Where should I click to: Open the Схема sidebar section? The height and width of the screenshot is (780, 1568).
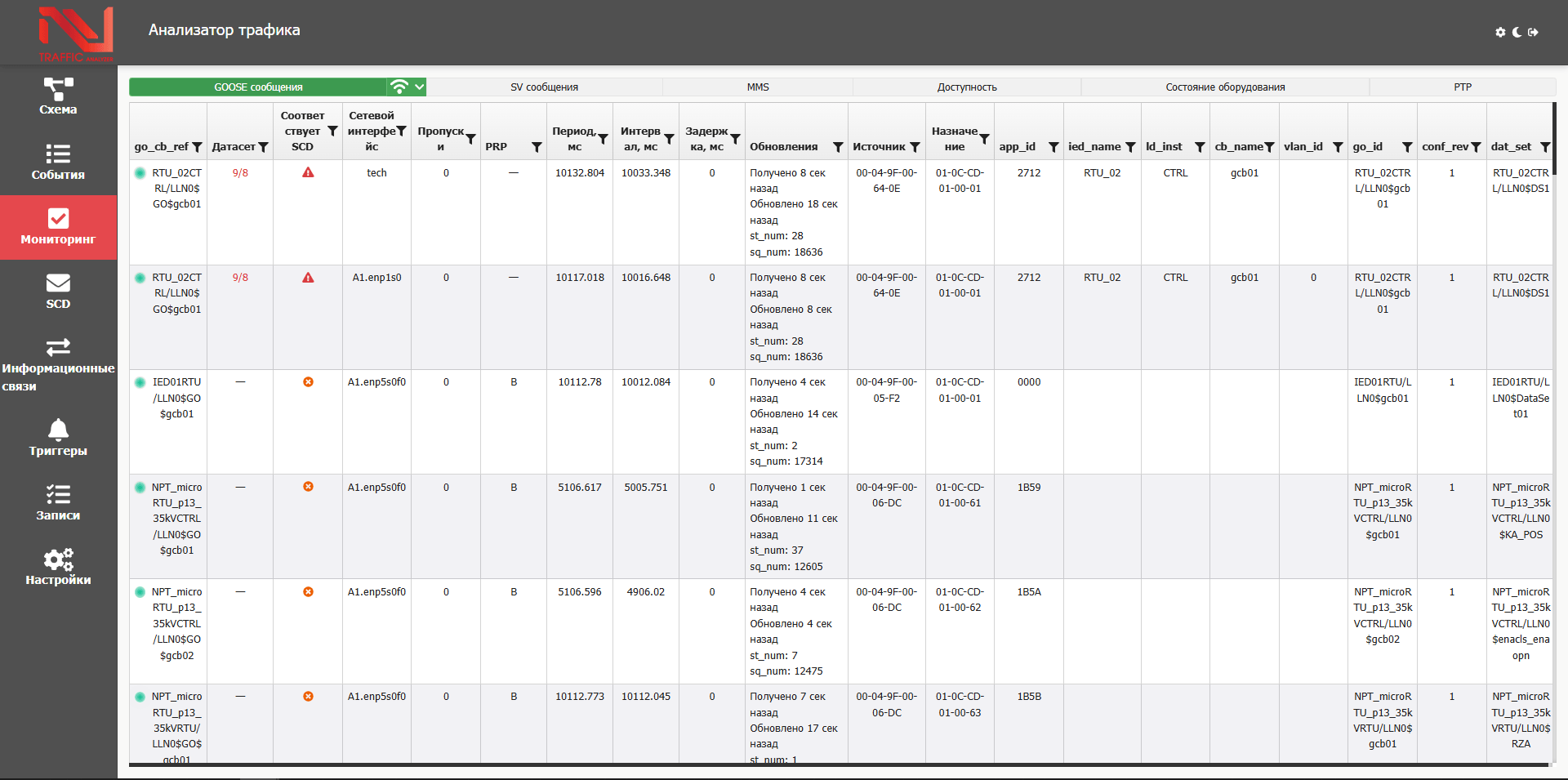coord(58,97)
